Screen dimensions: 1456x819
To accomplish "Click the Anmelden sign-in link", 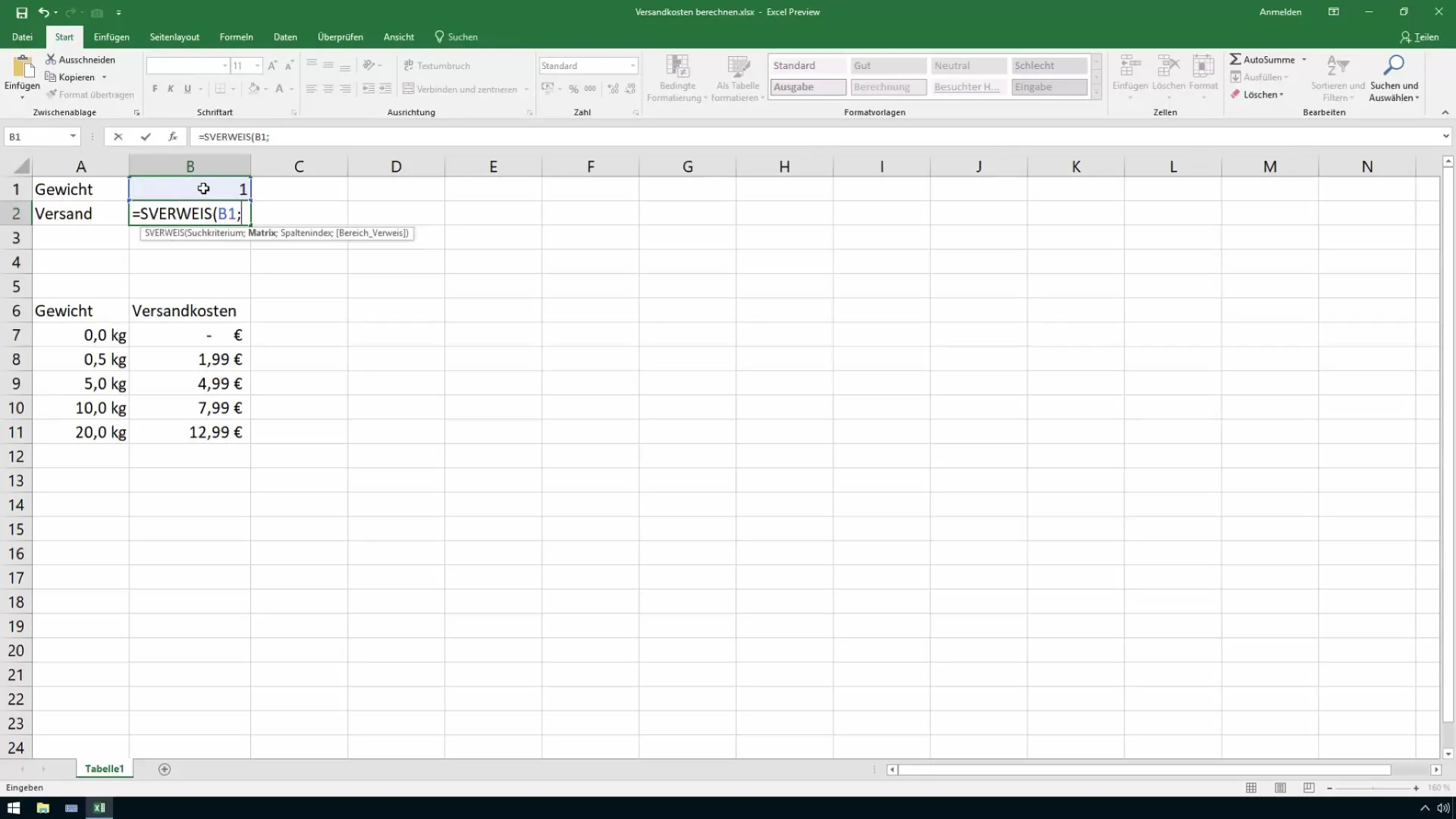I will click(x=1280, y=12).
